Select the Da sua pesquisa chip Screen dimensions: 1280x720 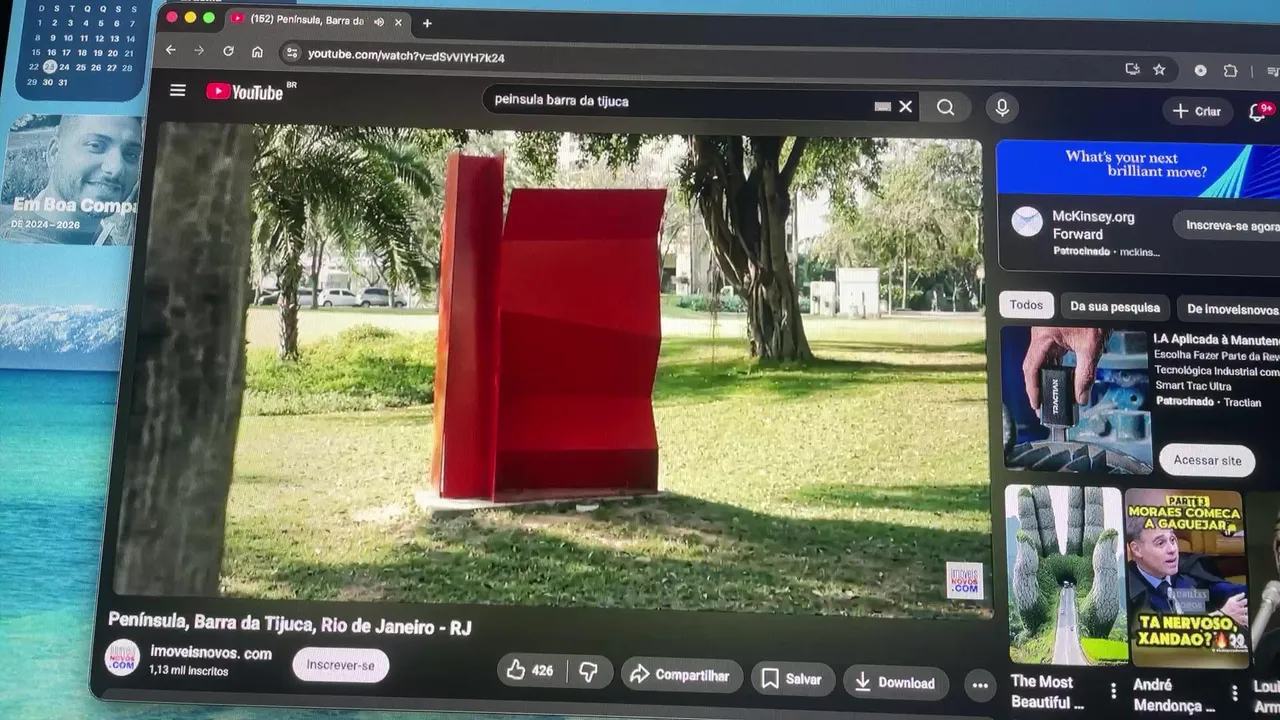pyautogui.click(x=1115, y=307)
